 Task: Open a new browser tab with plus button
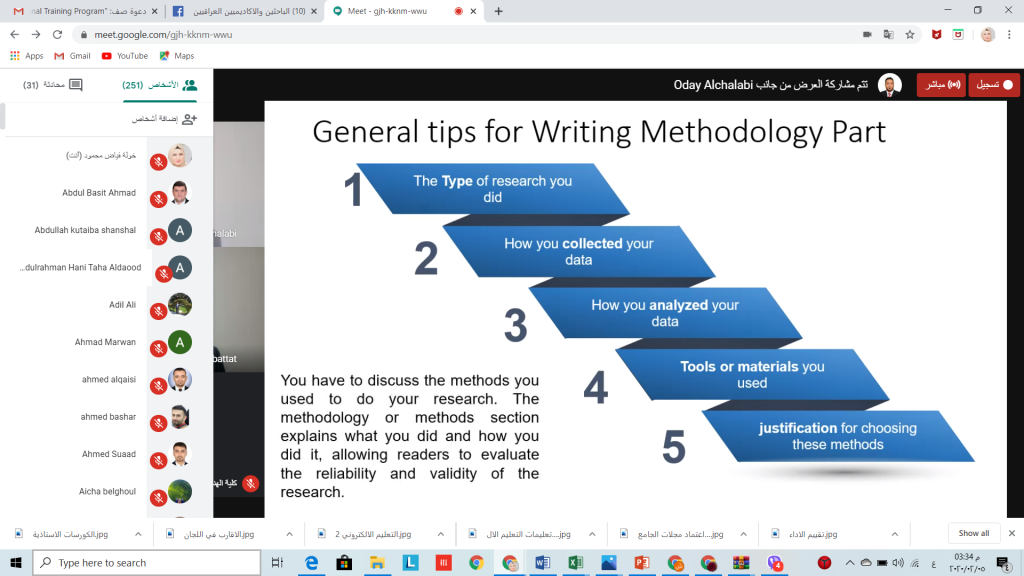point(499,11)
